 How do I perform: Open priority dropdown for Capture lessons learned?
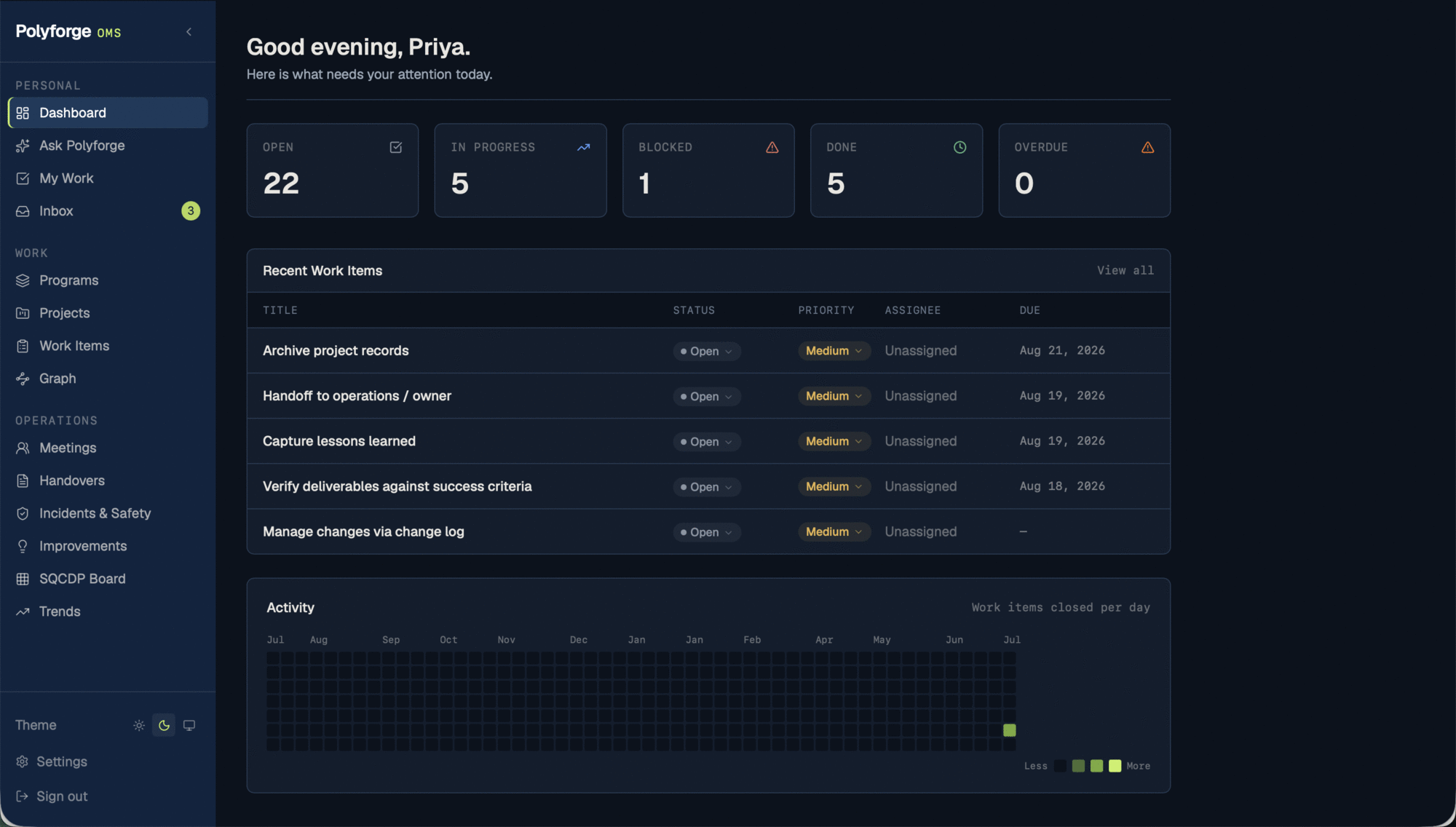(834, 441)
